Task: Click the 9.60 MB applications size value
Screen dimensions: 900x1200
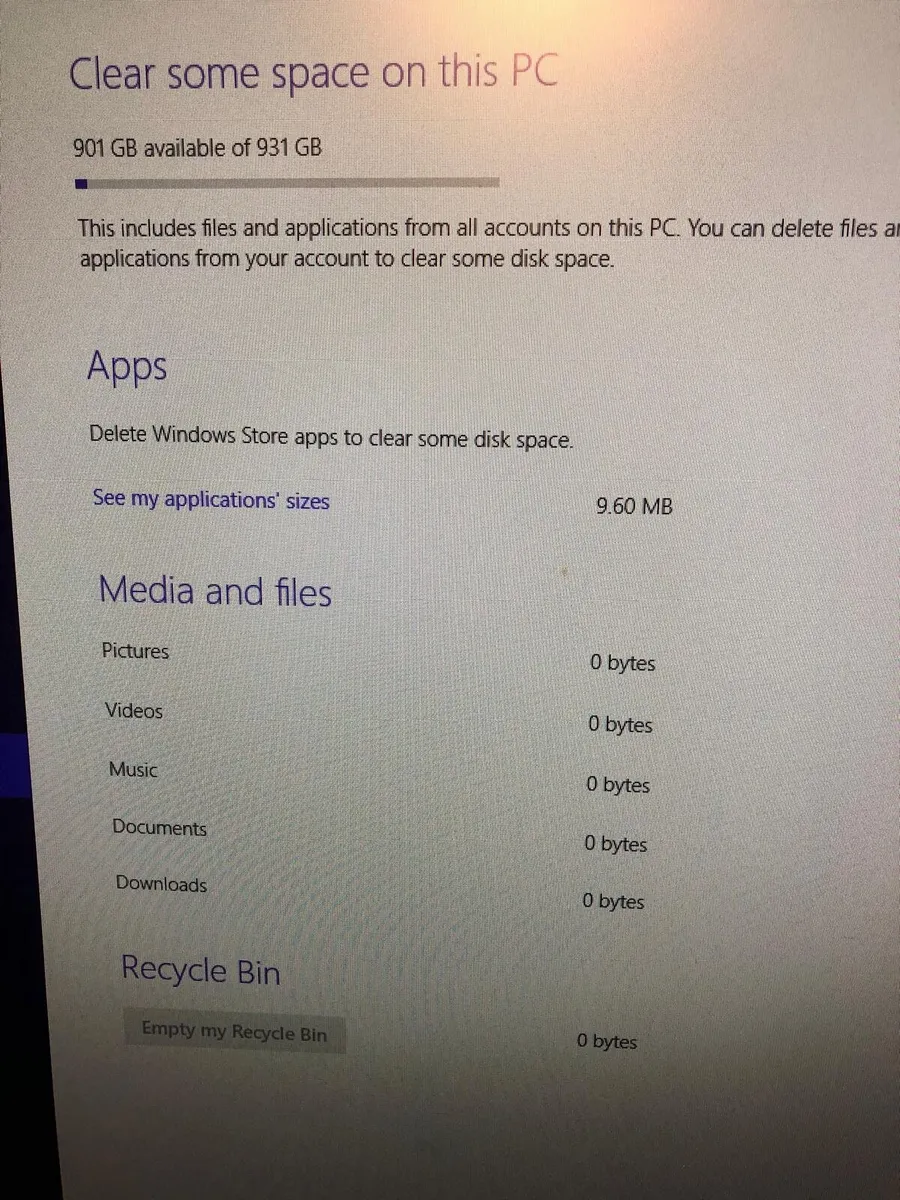Action: pyautogui.click(x=634, y=506)
